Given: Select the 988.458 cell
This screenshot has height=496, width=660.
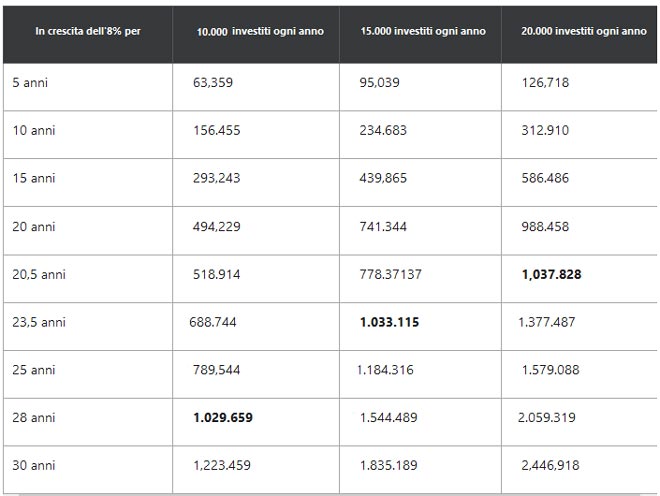Looking at the screenshot, I should [x=545, y=226].
